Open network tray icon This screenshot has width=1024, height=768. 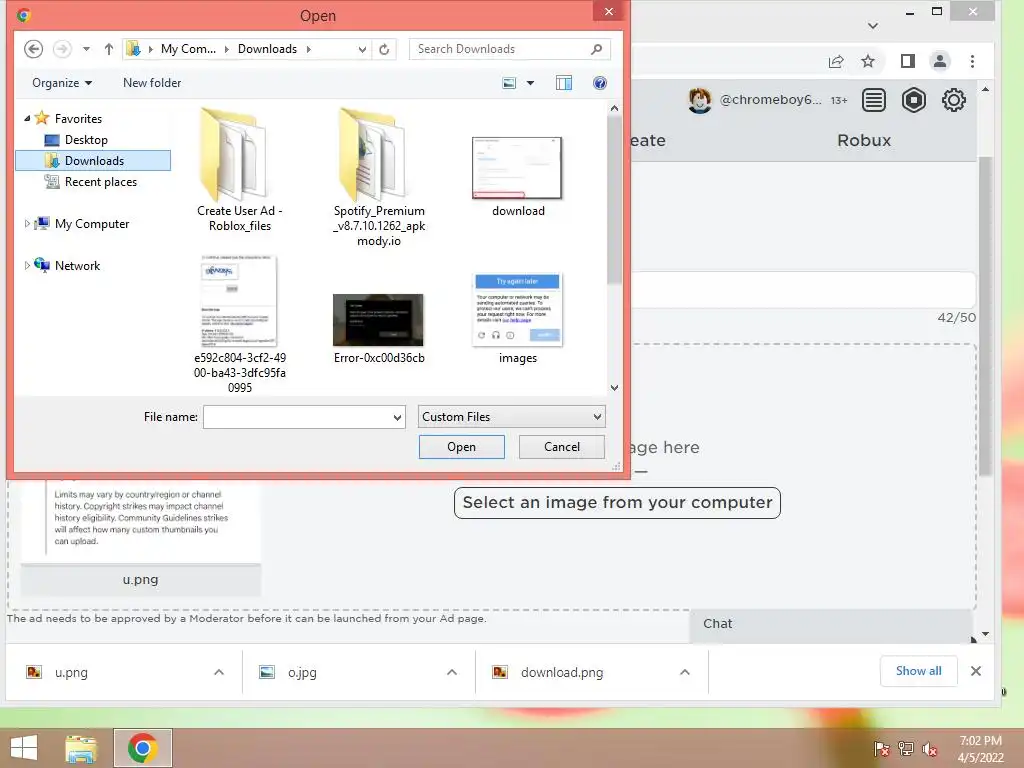click(x=906, y=749)
